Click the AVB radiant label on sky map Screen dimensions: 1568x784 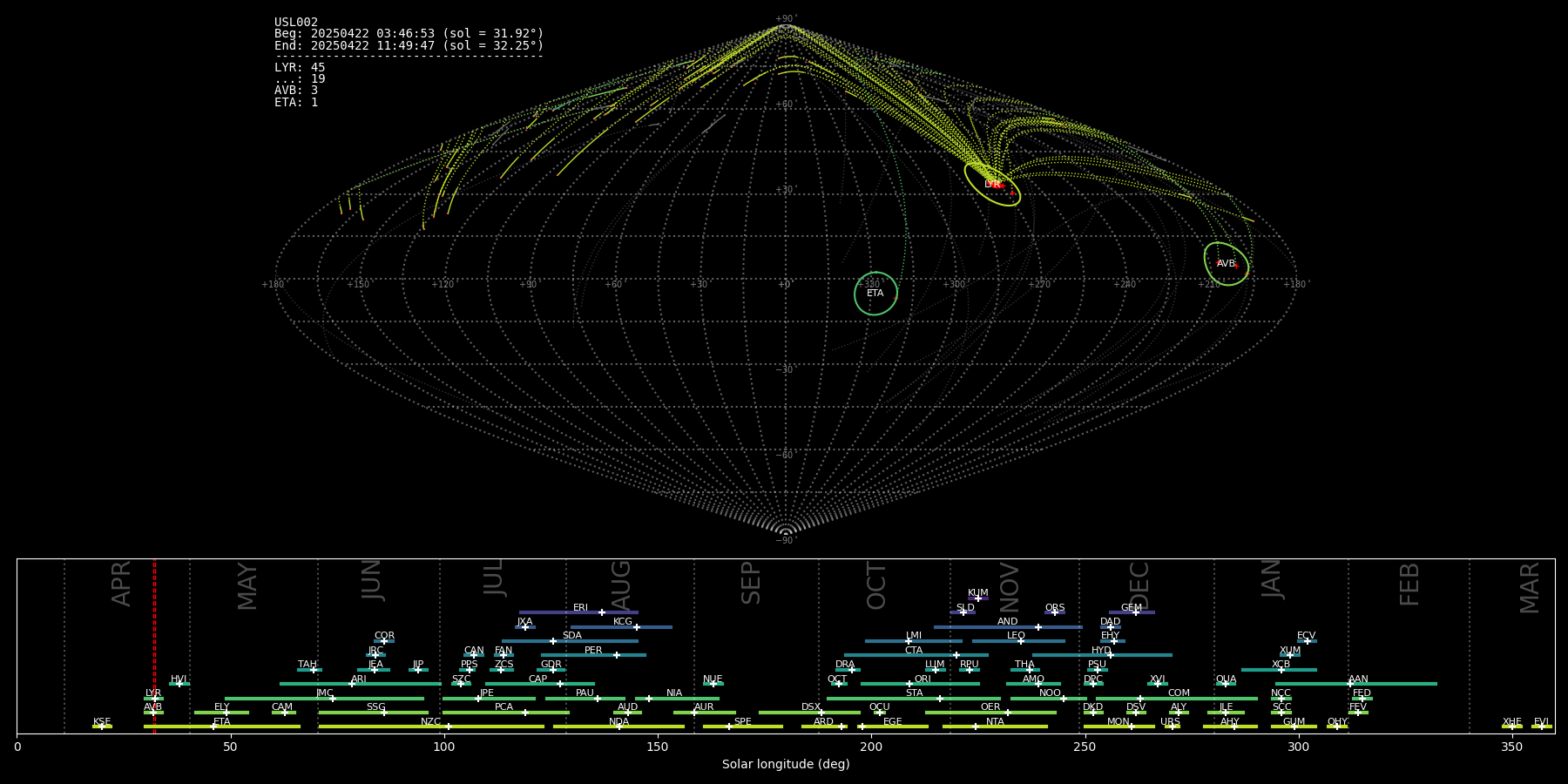point(1226,263)
